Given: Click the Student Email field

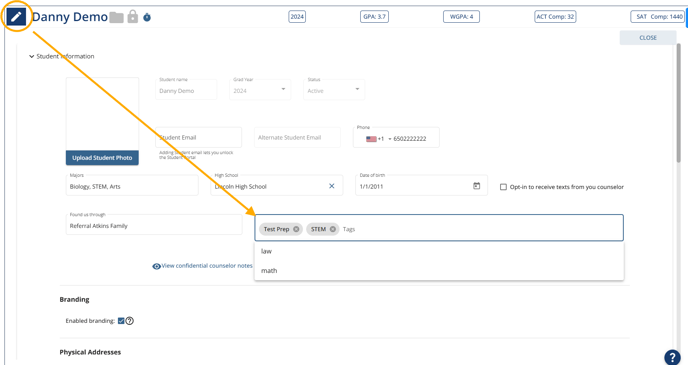Looking at the screenshot, I should coord(198,137).
